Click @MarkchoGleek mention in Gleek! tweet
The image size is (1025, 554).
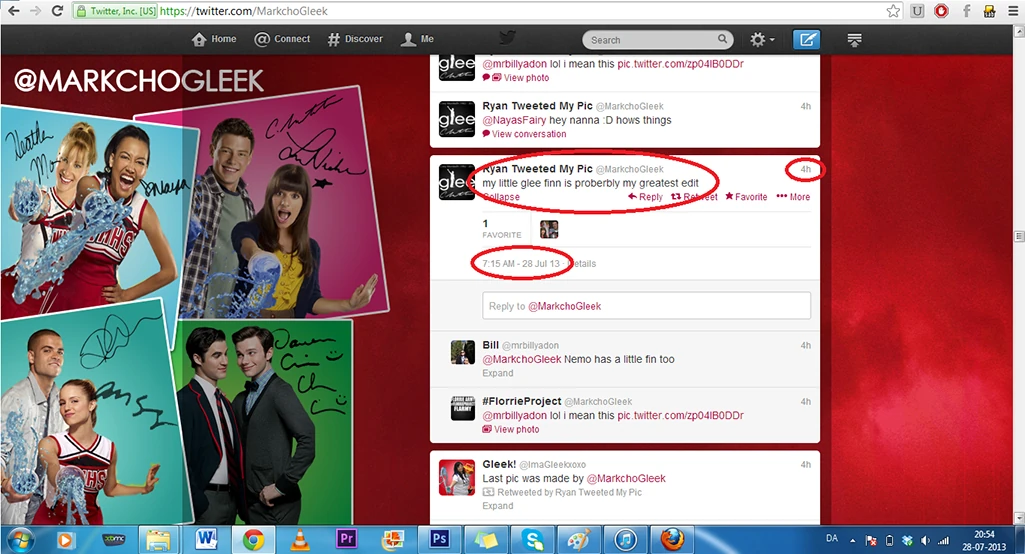[x=626, y=479]
